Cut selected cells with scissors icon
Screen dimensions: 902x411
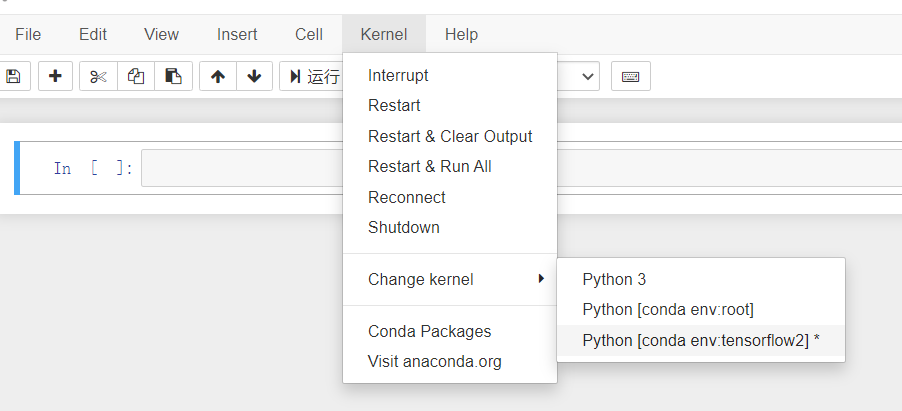(98, 76)
